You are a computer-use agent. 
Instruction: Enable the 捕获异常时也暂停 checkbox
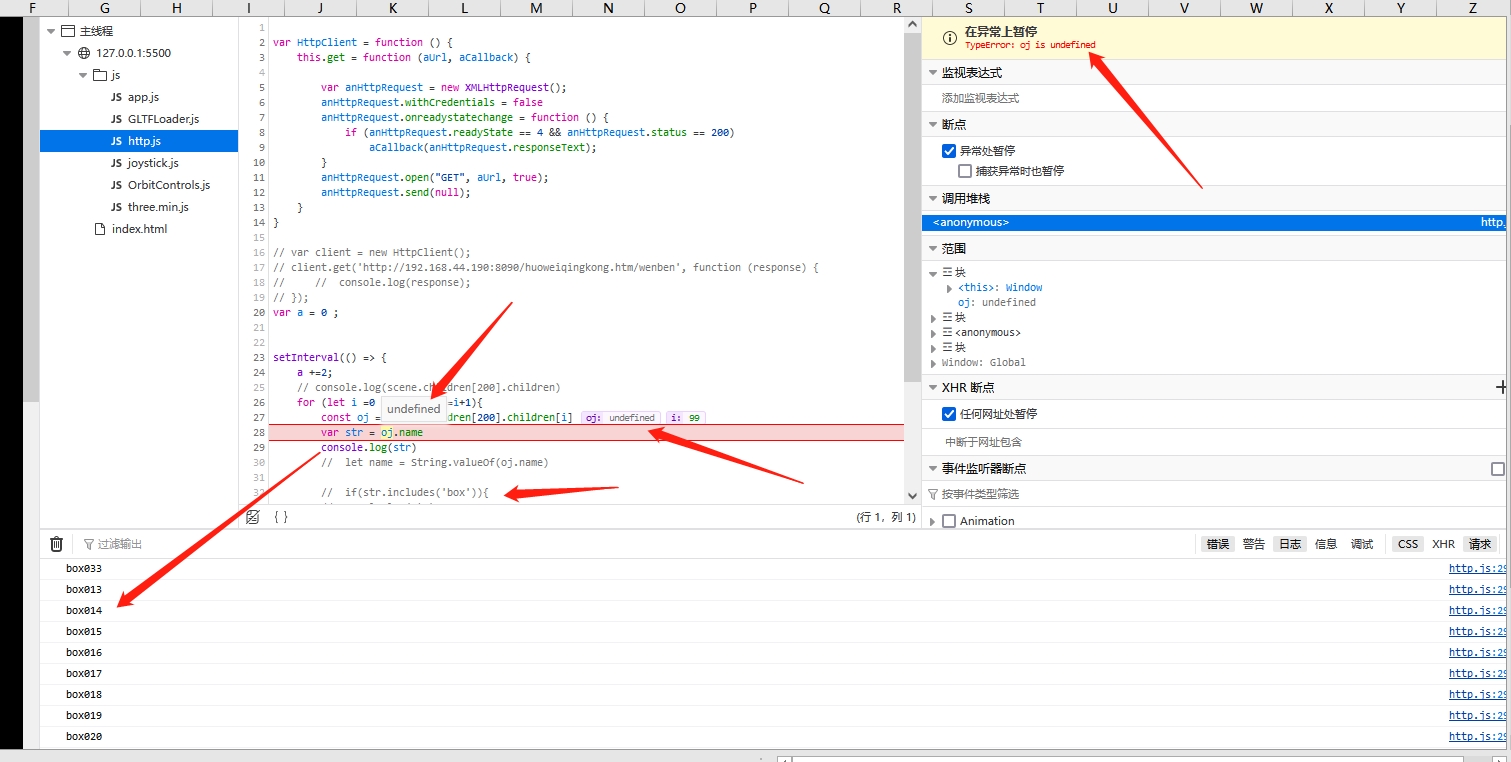pyautogui.click(x=965, y=171)
